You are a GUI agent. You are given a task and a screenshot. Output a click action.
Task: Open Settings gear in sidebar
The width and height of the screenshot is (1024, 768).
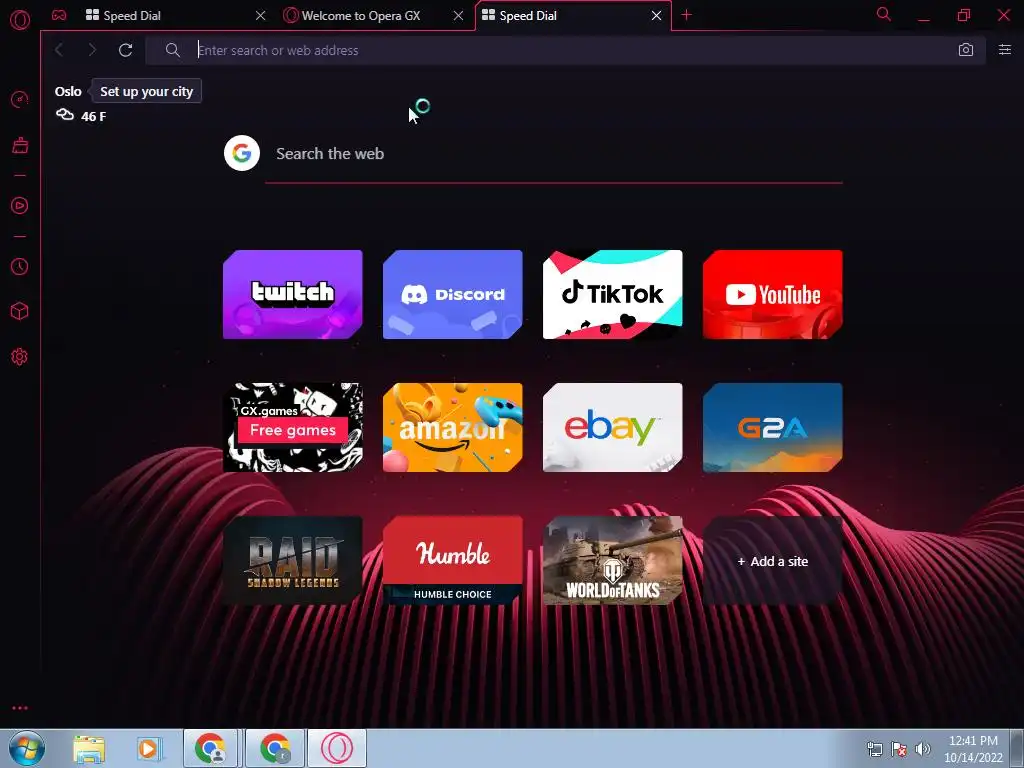pyautogui.click(x=20, y=357)
